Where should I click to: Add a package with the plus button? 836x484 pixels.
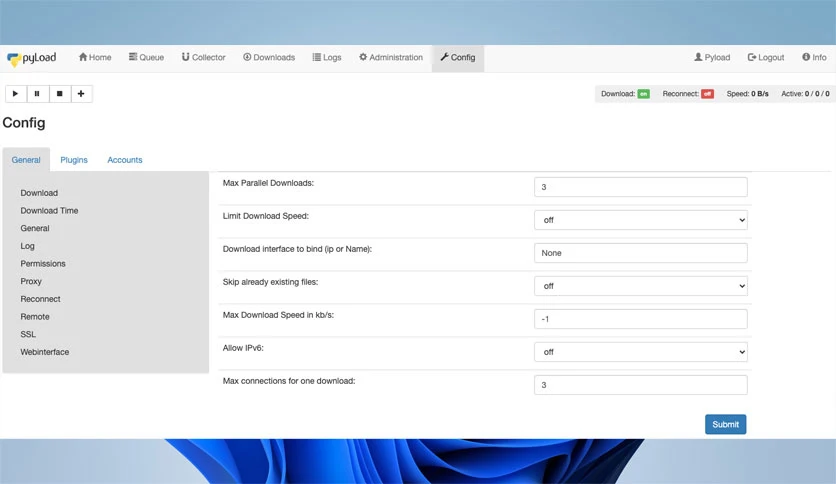coord(81,94)
